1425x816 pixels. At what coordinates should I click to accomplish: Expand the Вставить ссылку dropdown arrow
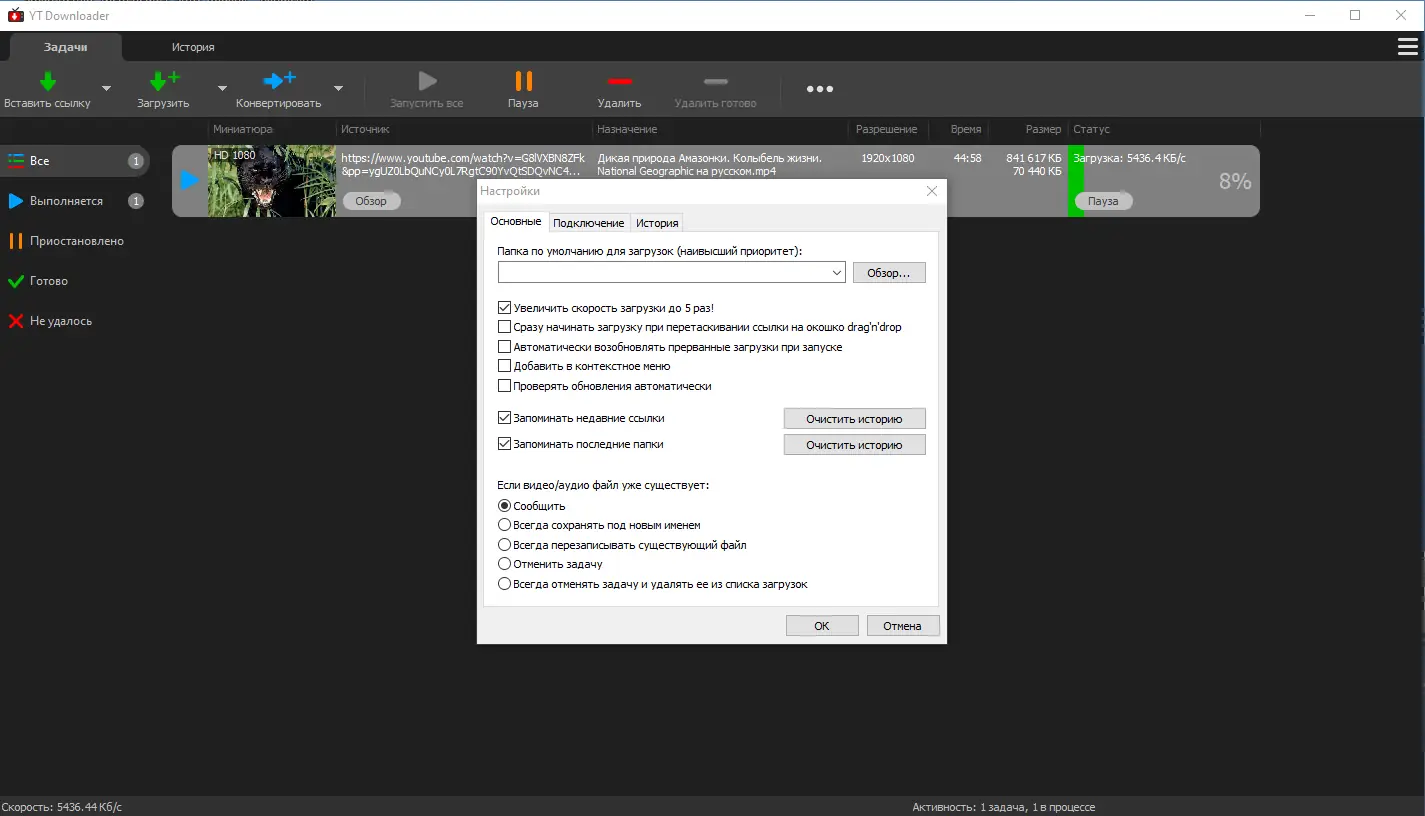pyautogui.click(x=107, y=88)
